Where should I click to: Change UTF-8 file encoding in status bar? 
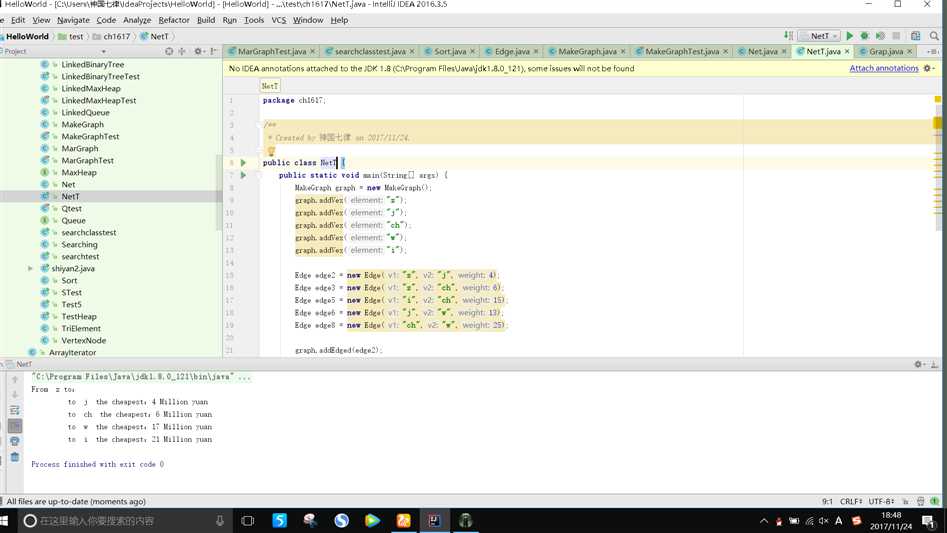click(x=881, y=501)
